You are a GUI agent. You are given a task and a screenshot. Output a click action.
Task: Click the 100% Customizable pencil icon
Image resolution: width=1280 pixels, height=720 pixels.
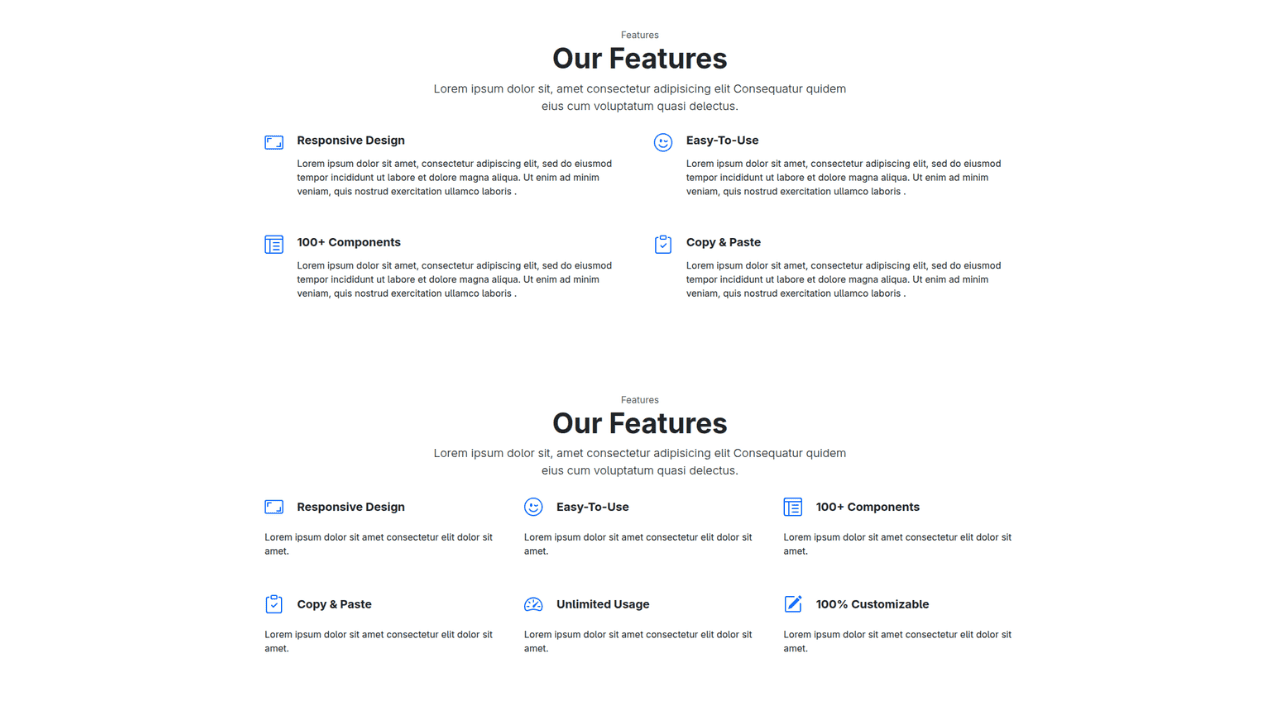793,604
